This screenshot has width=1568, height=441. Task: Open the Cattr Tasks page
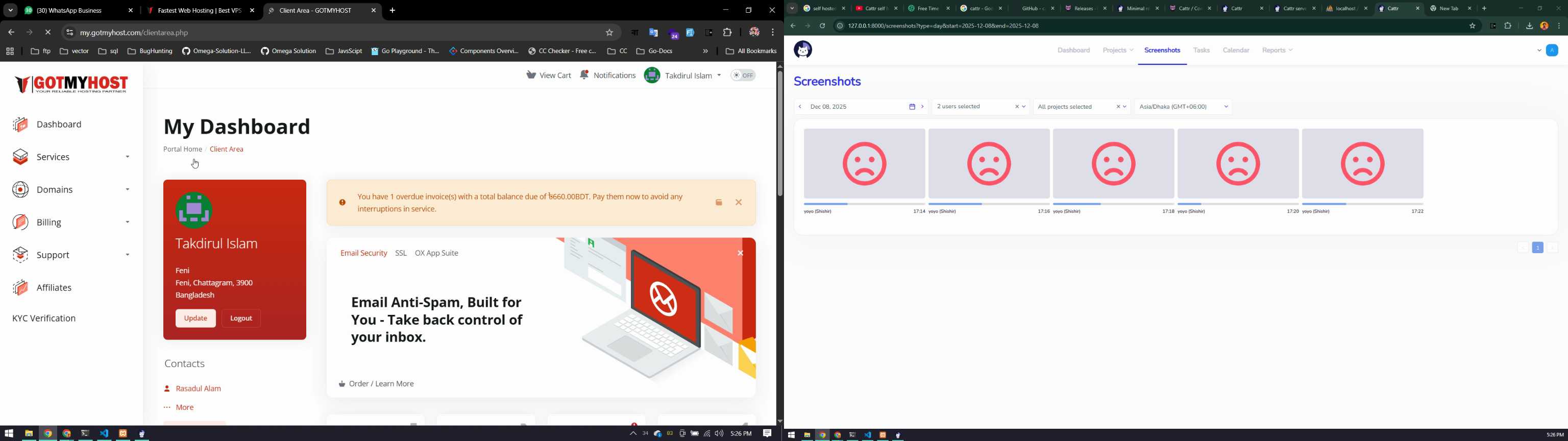[1202, 51]
